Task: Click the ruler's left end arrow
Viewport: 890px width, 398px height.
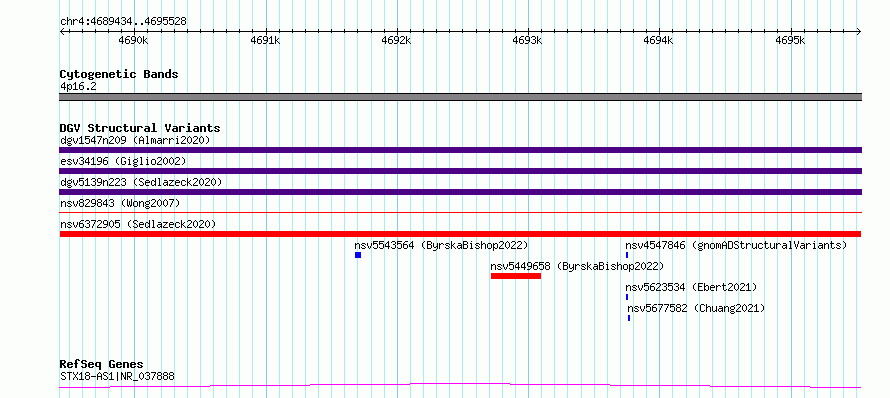Action: 62,31
